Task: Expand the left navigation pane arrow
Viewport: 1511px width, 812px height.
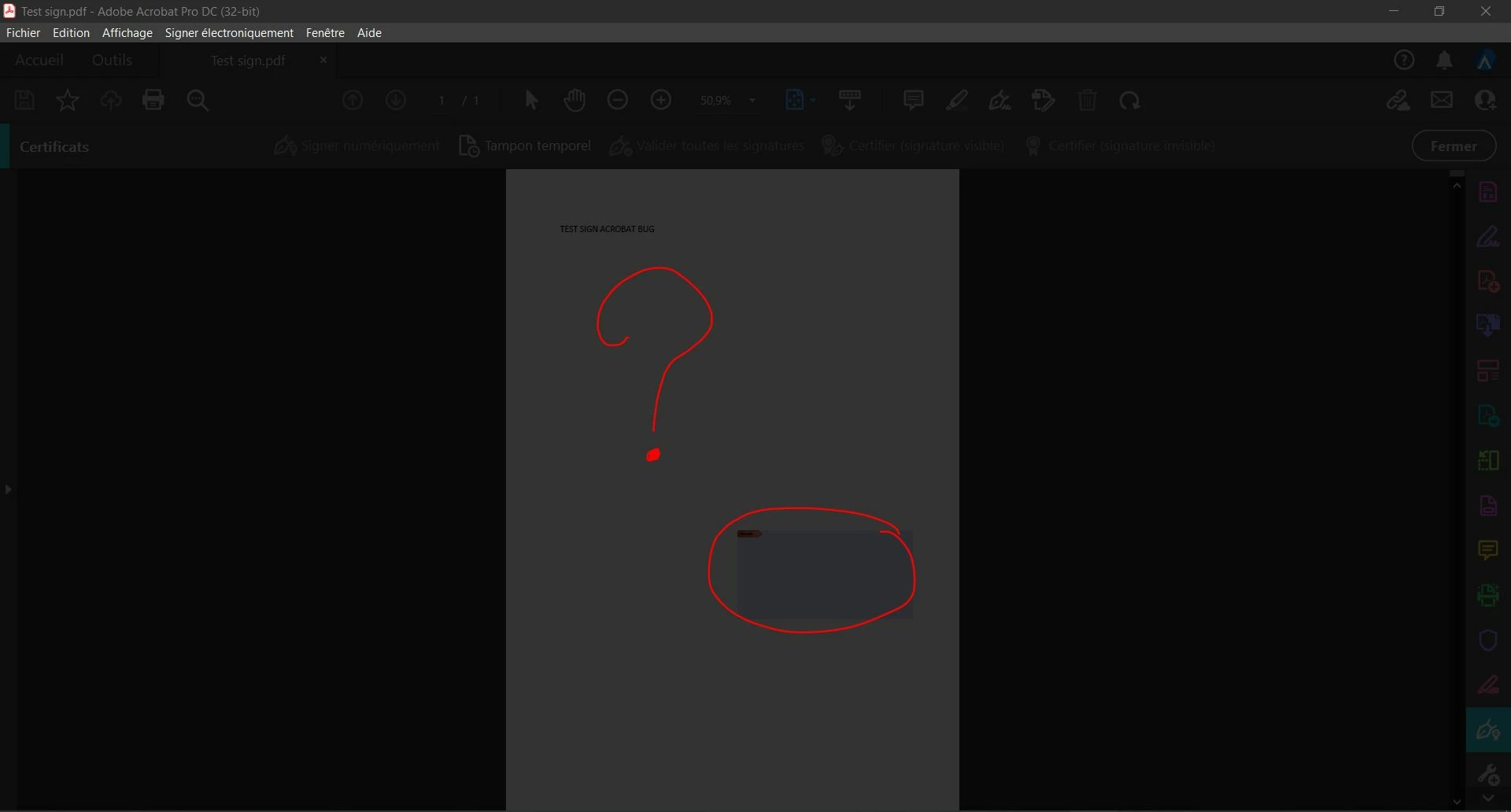Action: pos(8,489)
